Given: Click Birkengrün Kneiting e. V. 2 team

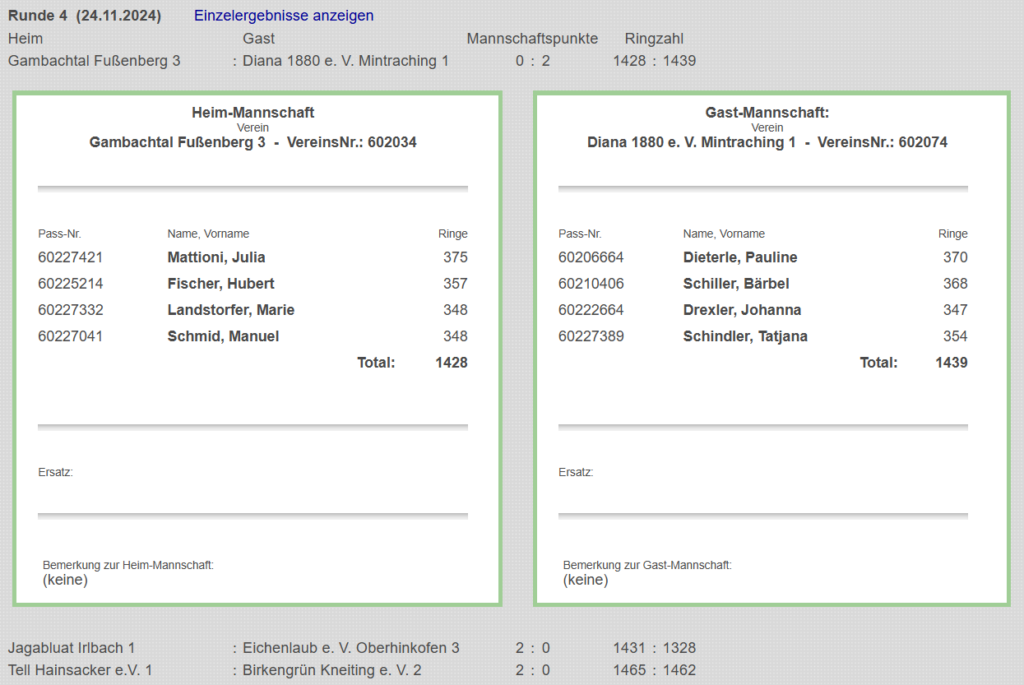Looking at the screenshot, I should [332, 670].
